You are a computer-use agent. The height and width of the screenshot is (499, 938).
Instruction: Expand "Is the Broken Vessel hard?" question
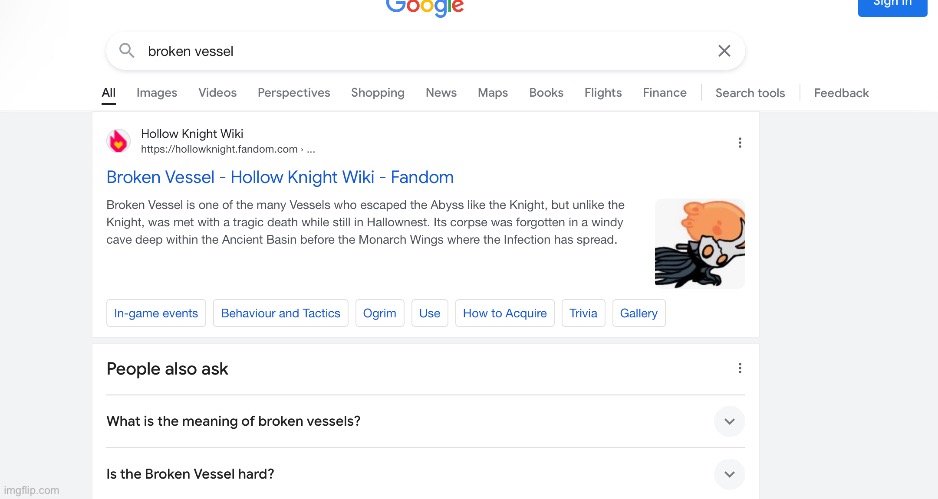tap(729, 474)
